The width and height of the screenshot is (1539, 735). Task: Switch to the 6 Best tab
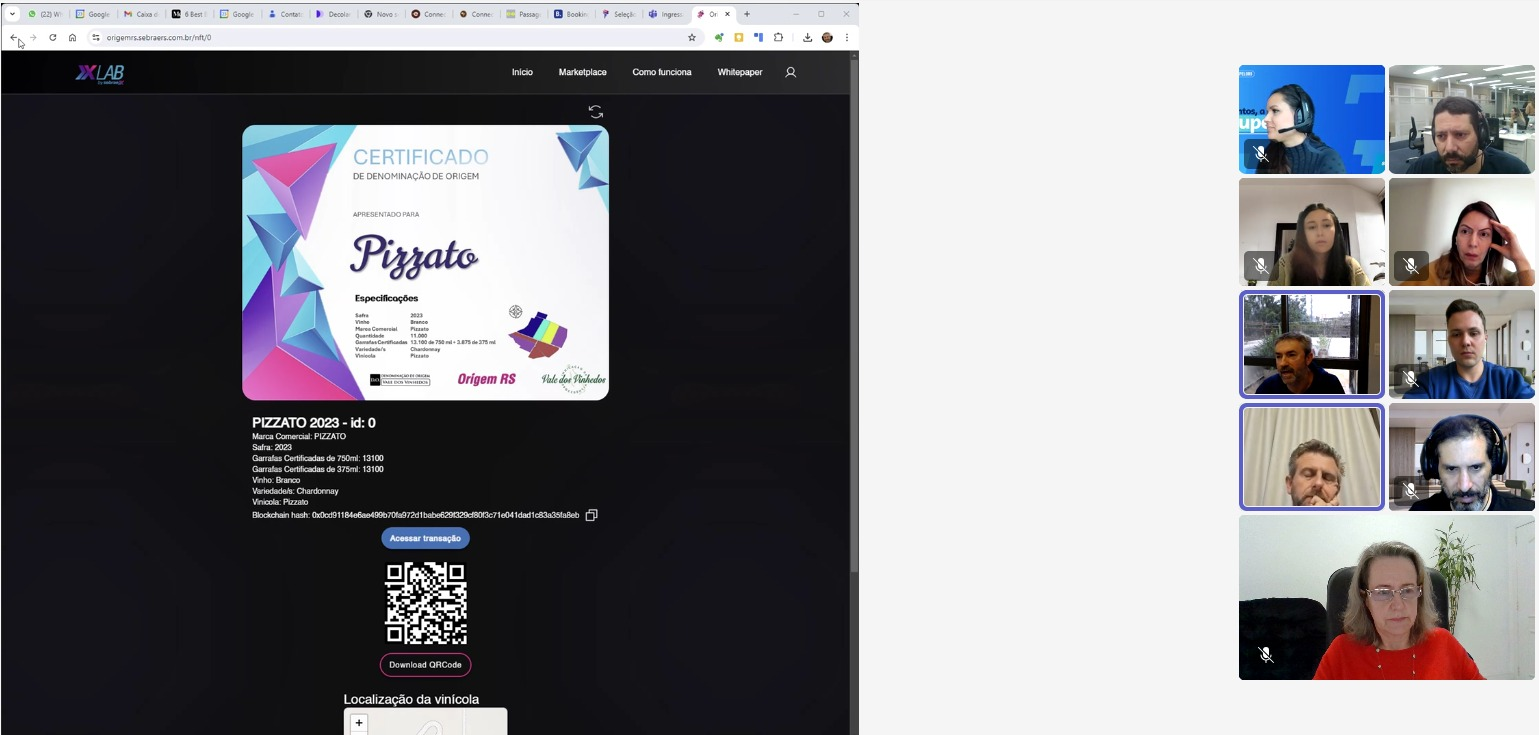tap(189, 14)
